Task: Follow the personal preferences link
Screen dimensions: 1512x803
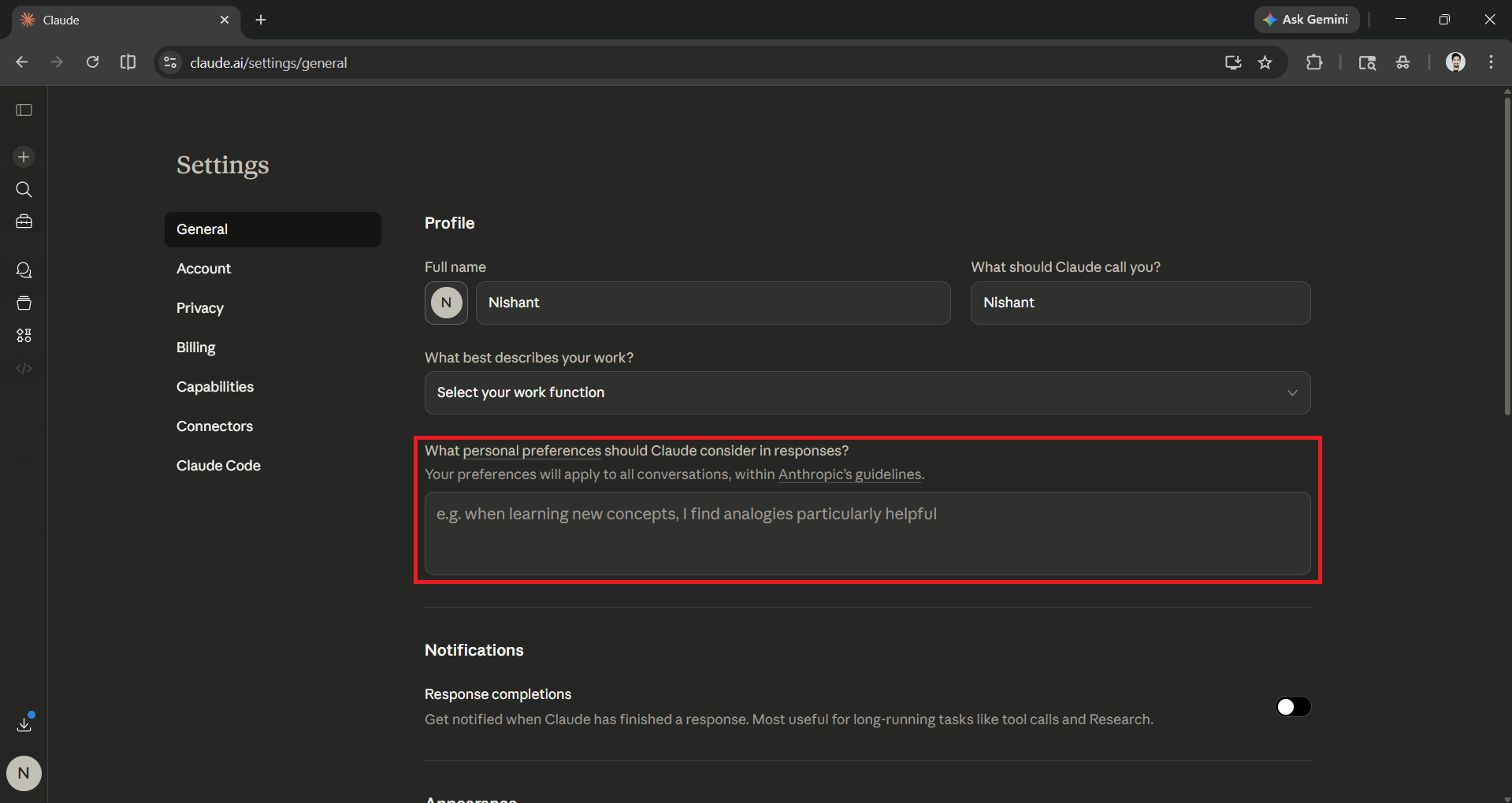Action: click(532, 451)
